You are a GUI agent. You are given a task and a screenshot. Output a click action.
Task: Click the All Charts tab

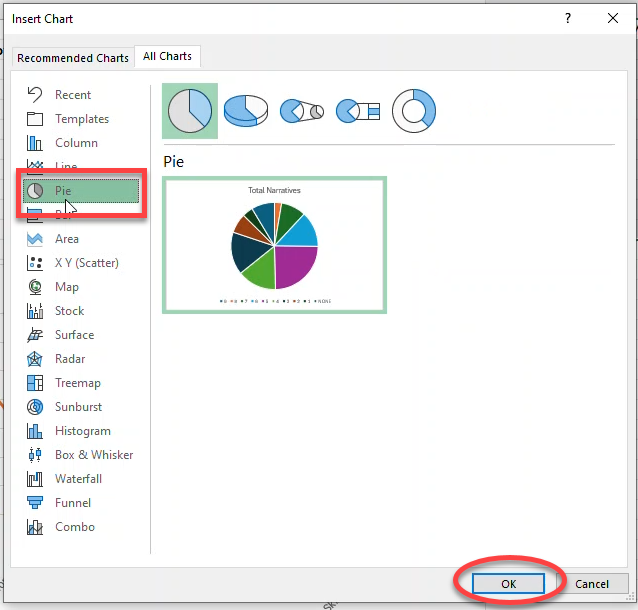(x=168, y=57)
